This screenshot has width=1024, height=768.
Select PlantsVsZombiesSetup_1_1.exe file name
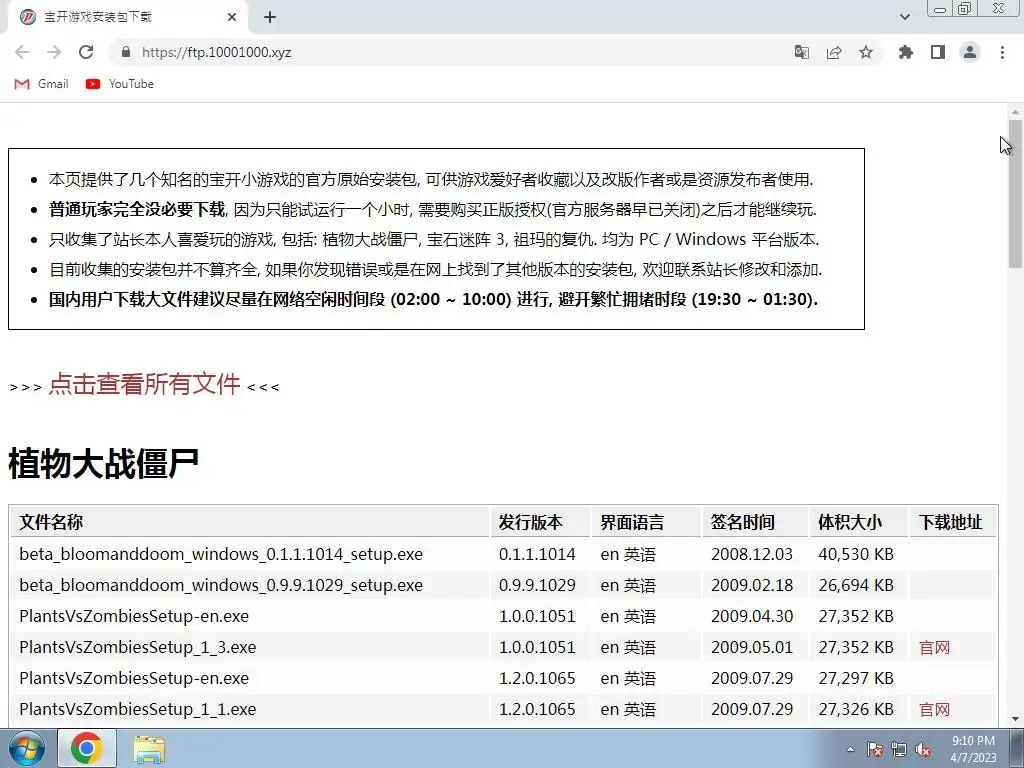[x=138, y=709]
